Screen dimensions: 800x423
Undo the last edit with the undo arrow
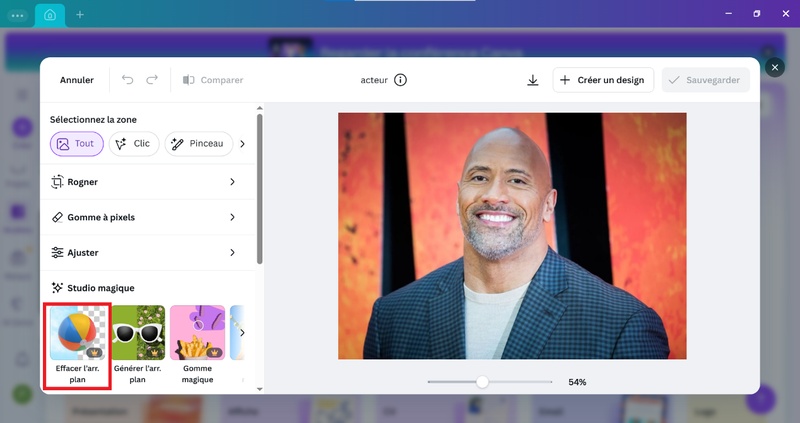click(x=128, y=80)
